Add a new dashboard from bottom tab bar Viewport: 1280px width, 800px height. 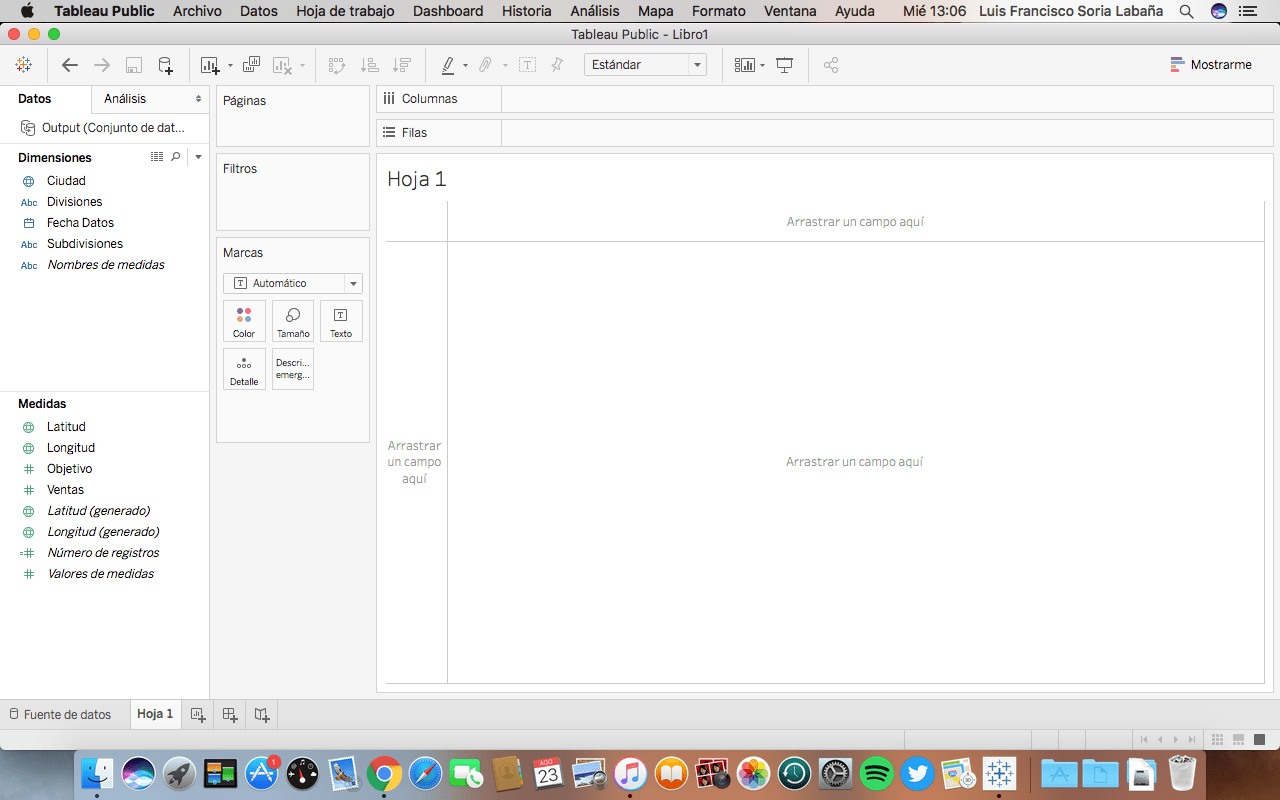pyautogui.click(x=230, y=715)
